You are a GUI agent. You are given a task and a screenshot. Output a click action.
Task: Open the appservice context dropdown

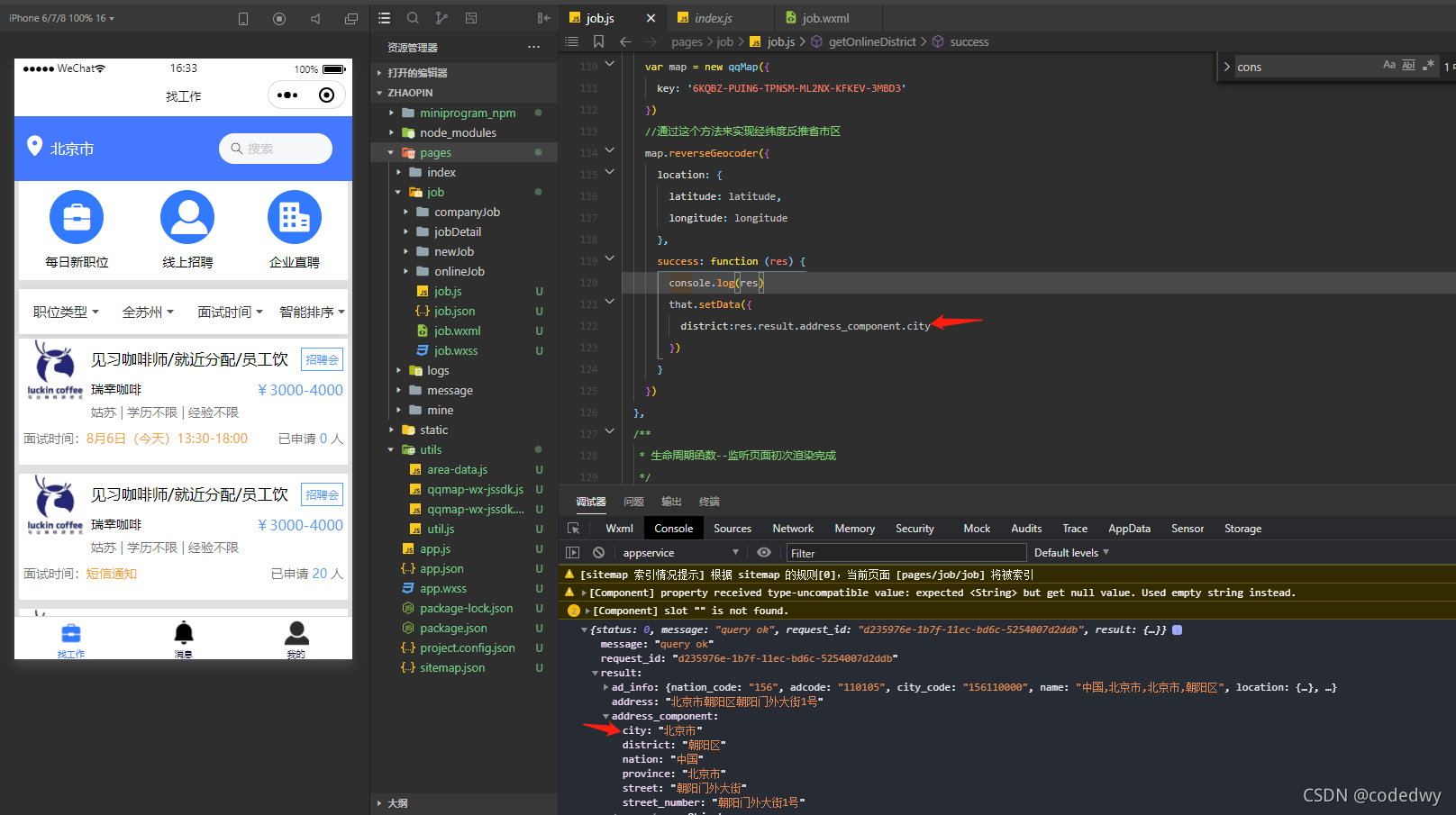tap(679, 553)
